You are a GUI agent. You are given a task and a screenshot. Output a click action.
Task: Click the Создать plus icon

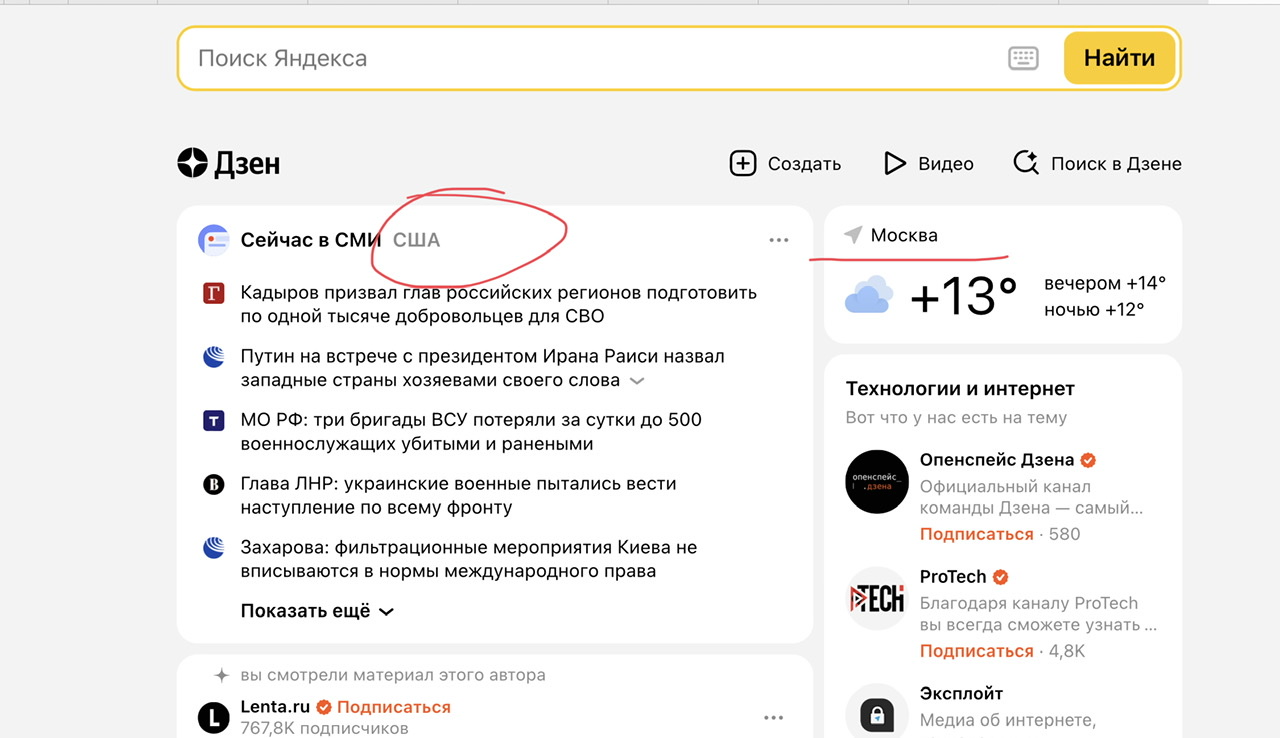(x=742, y=163)
